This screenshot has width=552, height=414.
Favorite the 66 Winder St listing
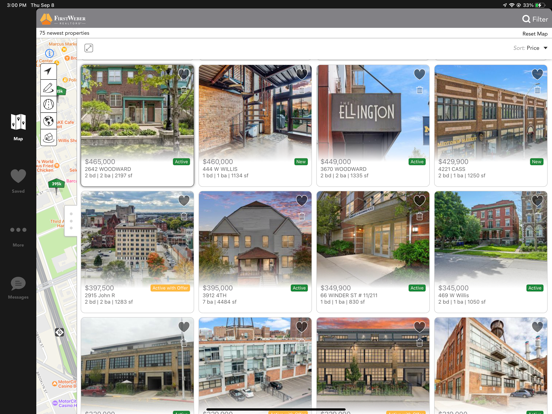pos(419,200)
